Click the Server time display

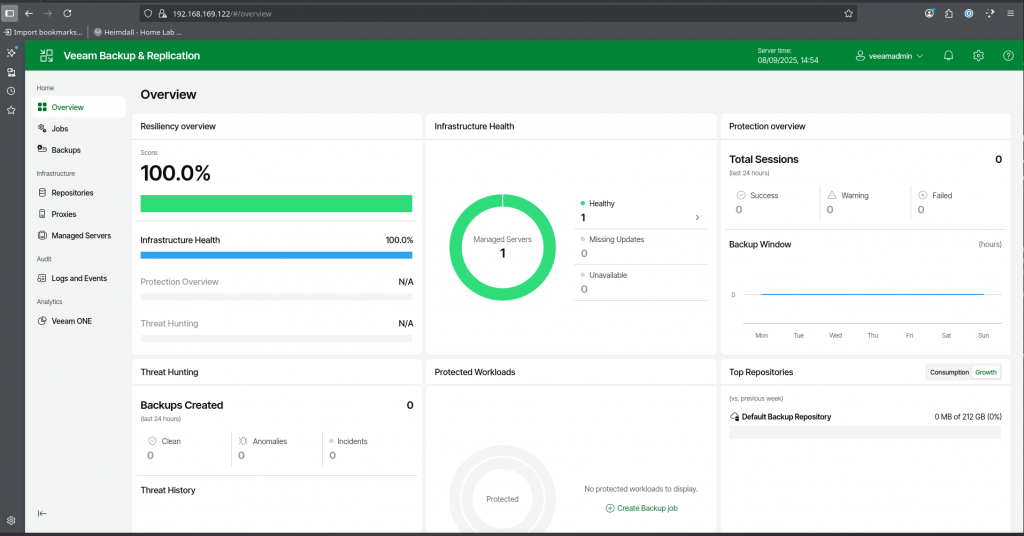pos(788,55)
